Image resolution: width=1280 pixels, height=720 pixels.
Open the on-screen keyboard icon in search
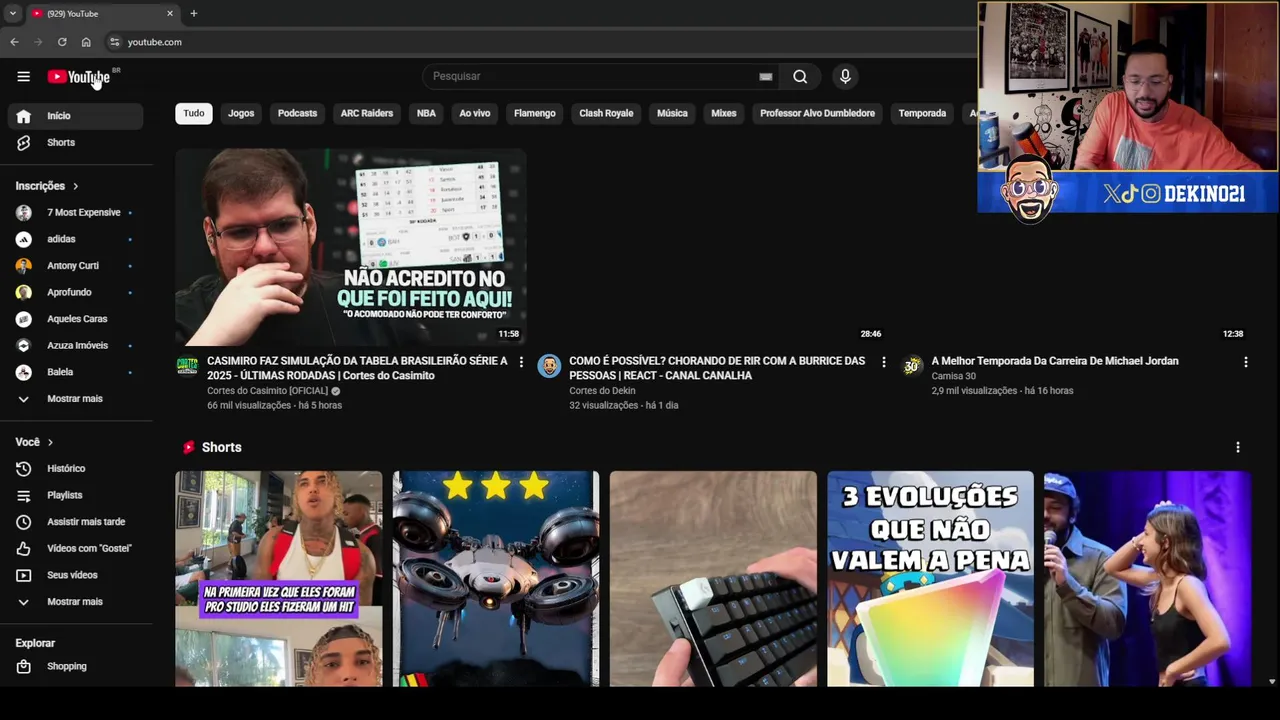tap(765, 76)
